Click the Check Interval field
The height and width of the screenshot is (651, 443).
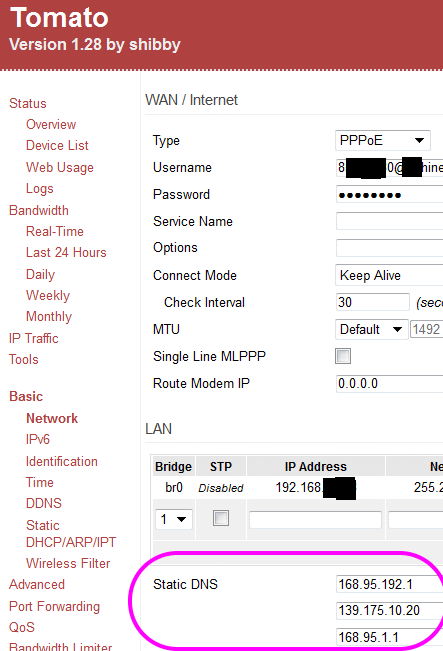click(372, 302)
